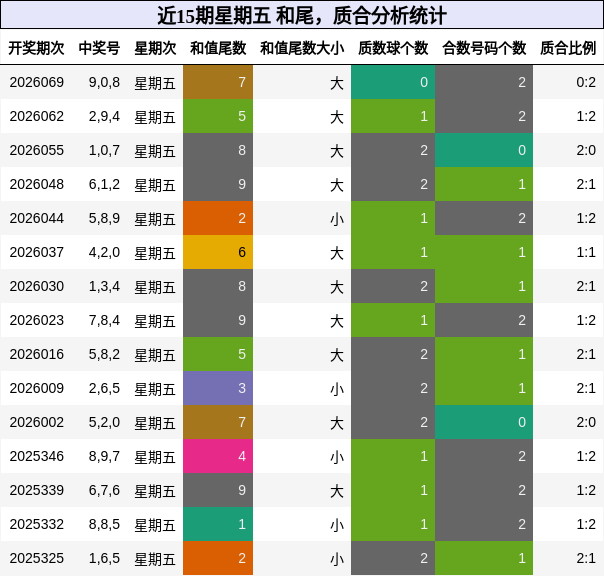Click prime count 2 in row 2026016
The height and width of the screenshot is (576, 604).
click(x=393, y=354)
